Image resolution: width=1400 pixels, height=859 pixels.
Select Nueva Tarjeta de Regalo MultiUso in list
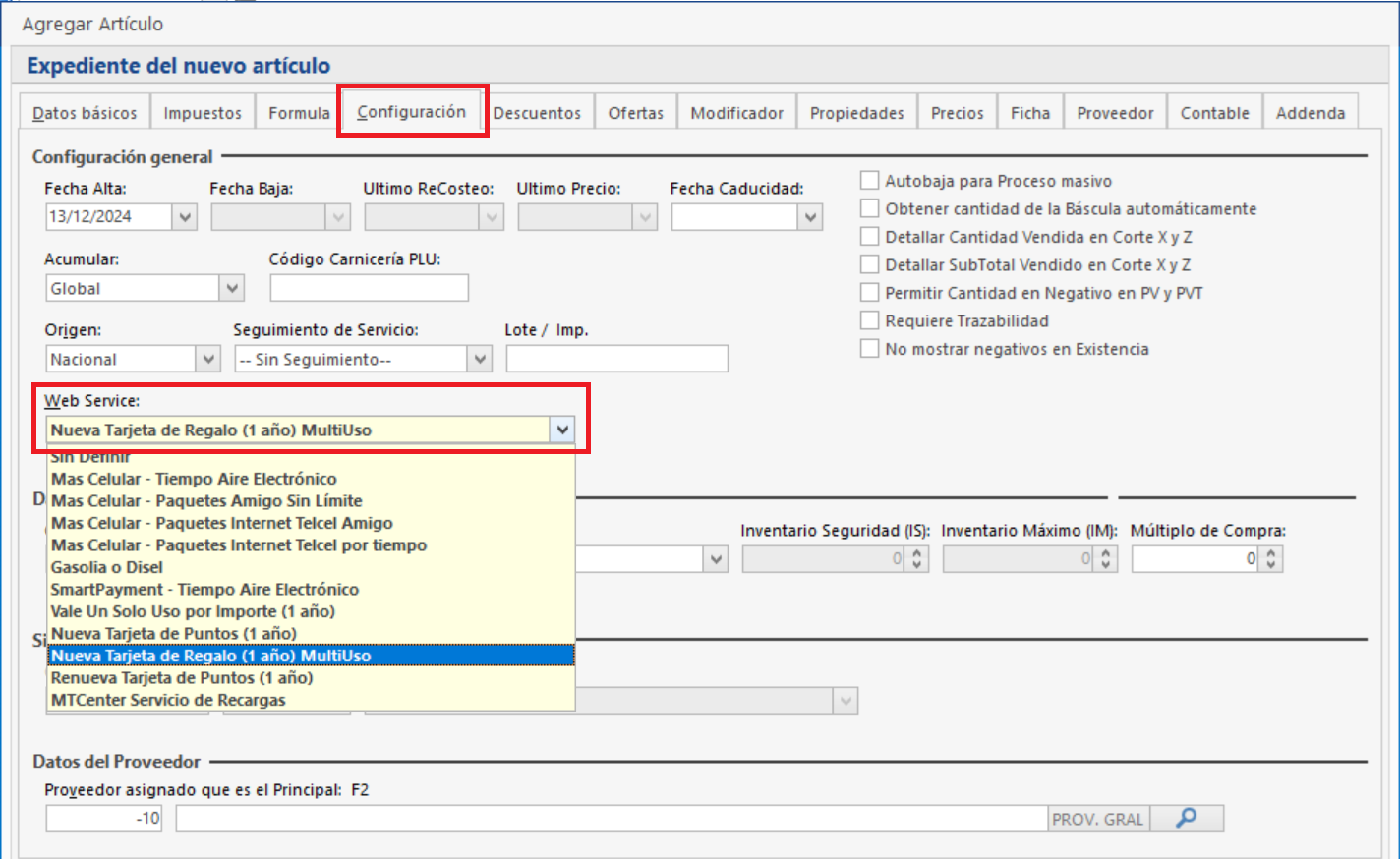311,656
